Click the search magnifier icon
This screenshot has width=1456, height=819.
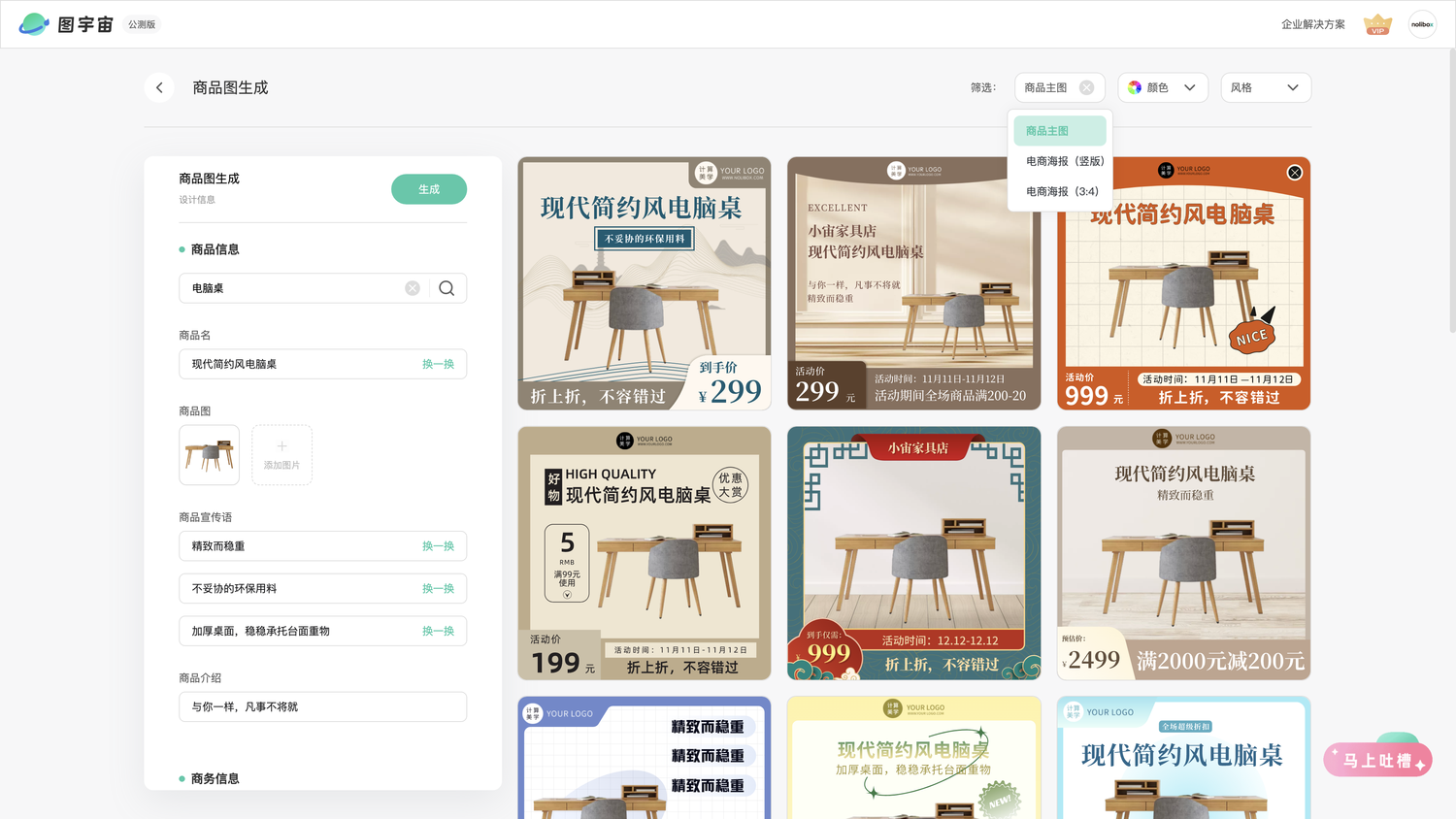click(447, 288)
